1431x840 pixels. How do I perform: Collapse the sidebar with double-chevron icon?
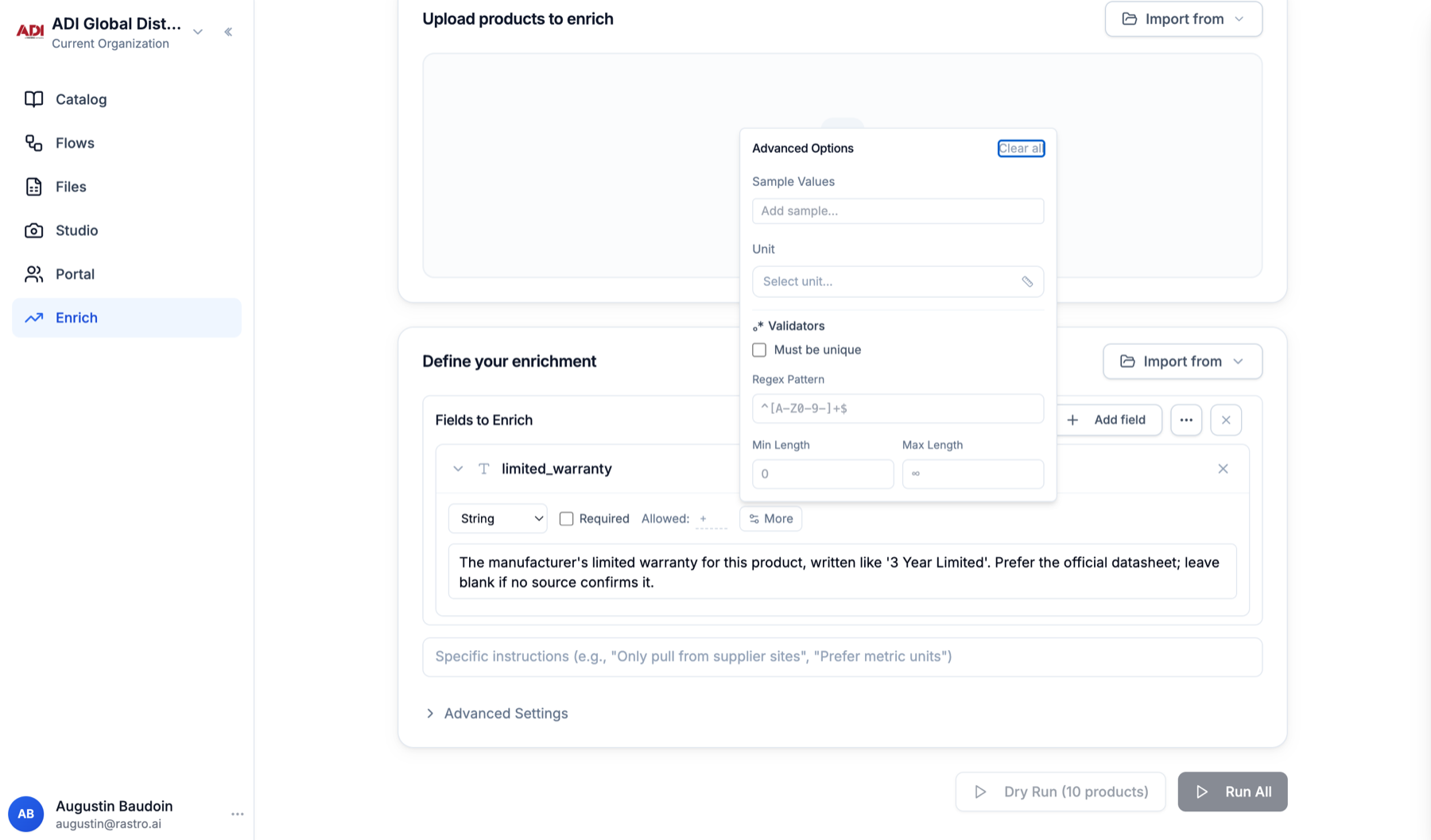point(228,32)
